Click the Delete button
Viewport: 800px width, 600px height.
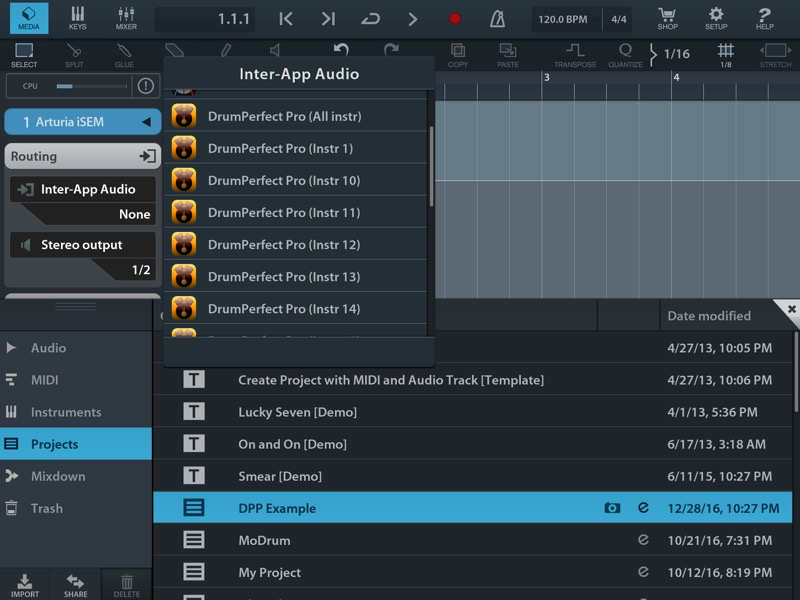pos(127,585)
